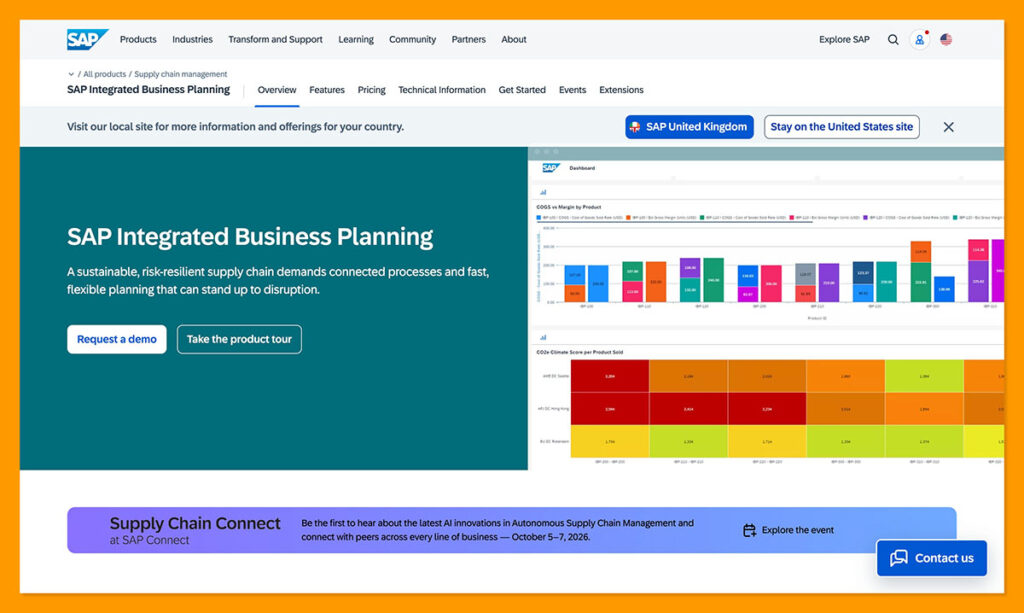Click Stay on the United States site

(x=841, y=127)
